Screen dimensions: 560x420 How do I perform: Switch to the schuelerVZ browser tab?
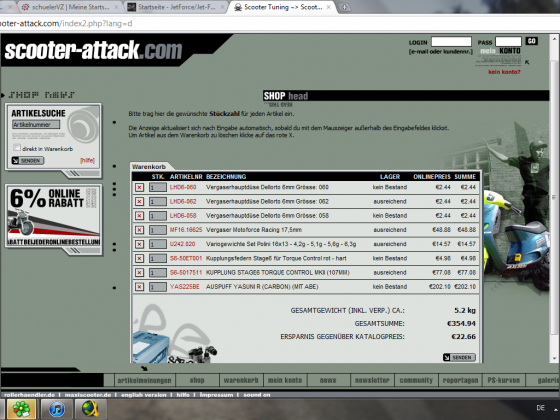tap(71, 7)
